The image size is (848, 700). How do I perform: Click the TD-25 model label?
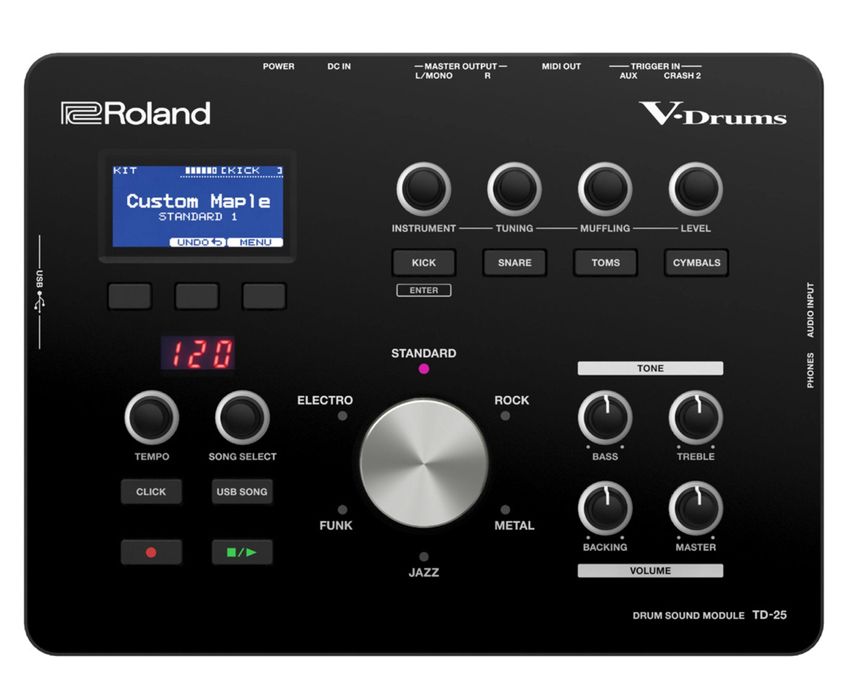(x=770, y=615)
